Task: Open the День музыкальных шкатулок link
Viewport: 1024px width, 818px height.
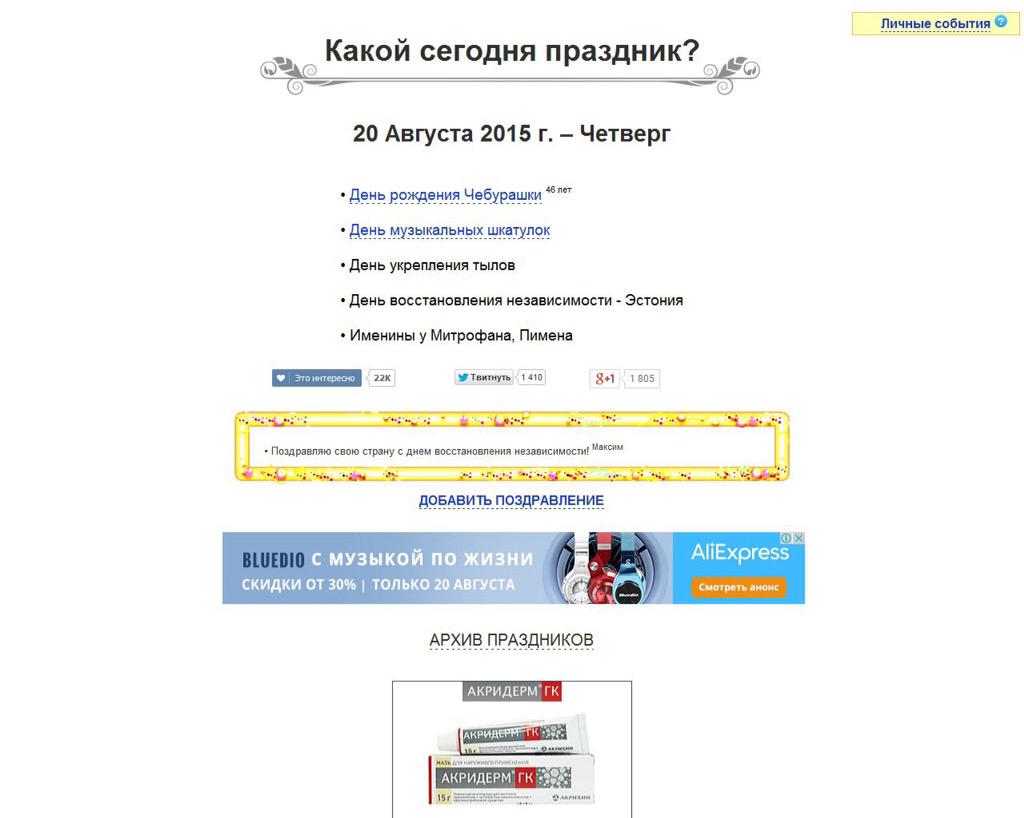Action: [449, 230]
